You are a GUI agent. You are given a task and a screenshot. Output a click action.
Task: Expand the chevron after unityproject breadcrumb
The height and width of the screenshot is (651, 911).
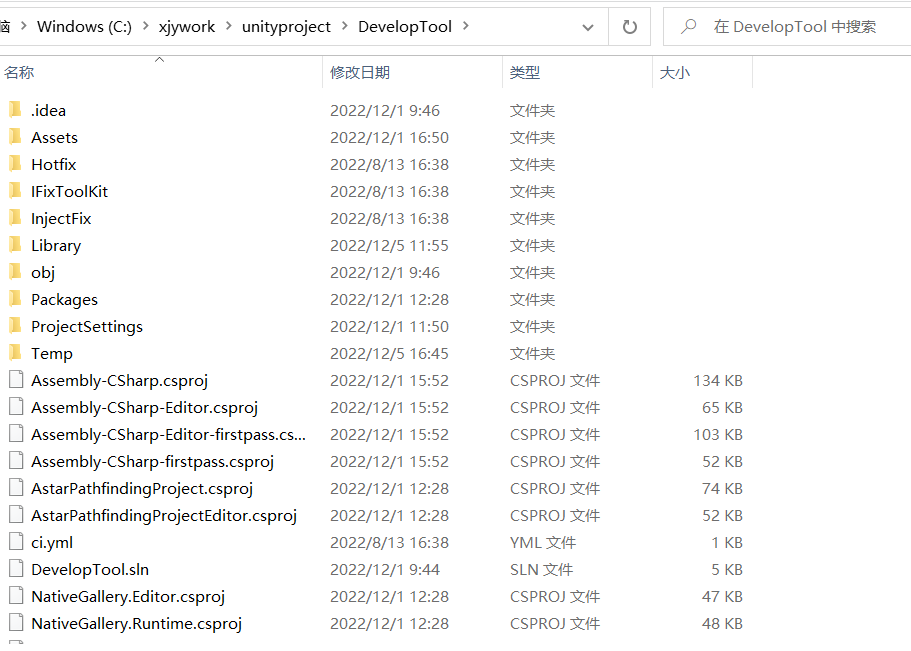[344, 27]
